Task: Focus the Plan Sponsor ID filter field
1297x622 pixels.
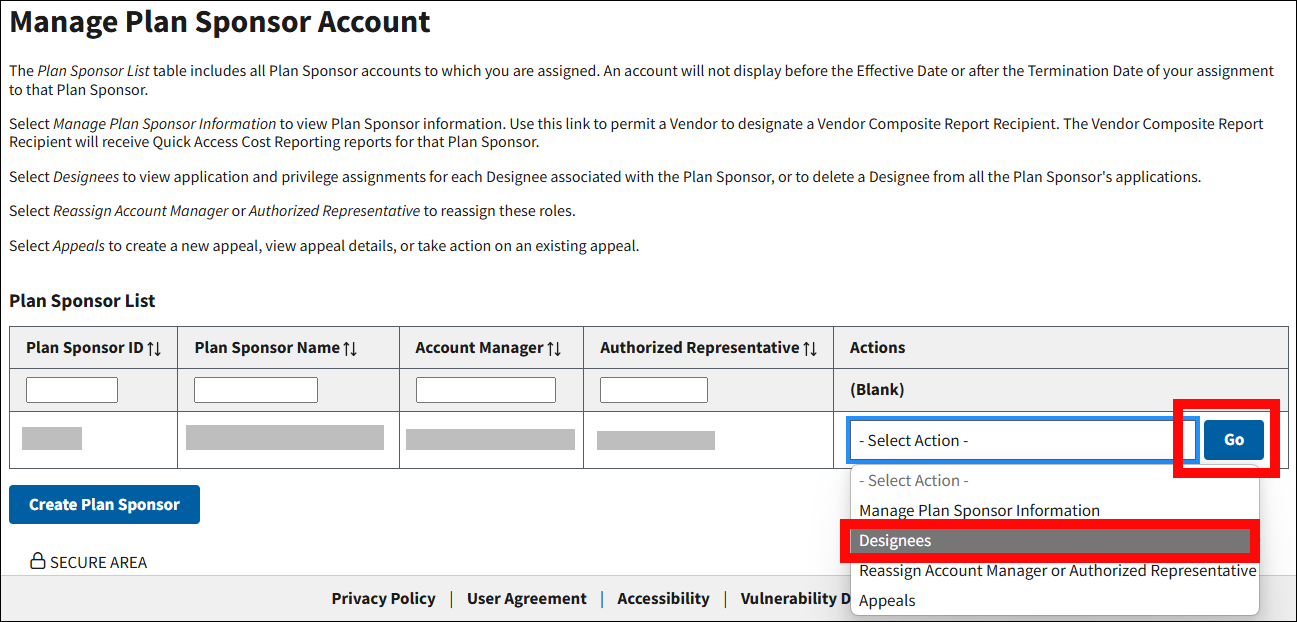Action: 72,390
